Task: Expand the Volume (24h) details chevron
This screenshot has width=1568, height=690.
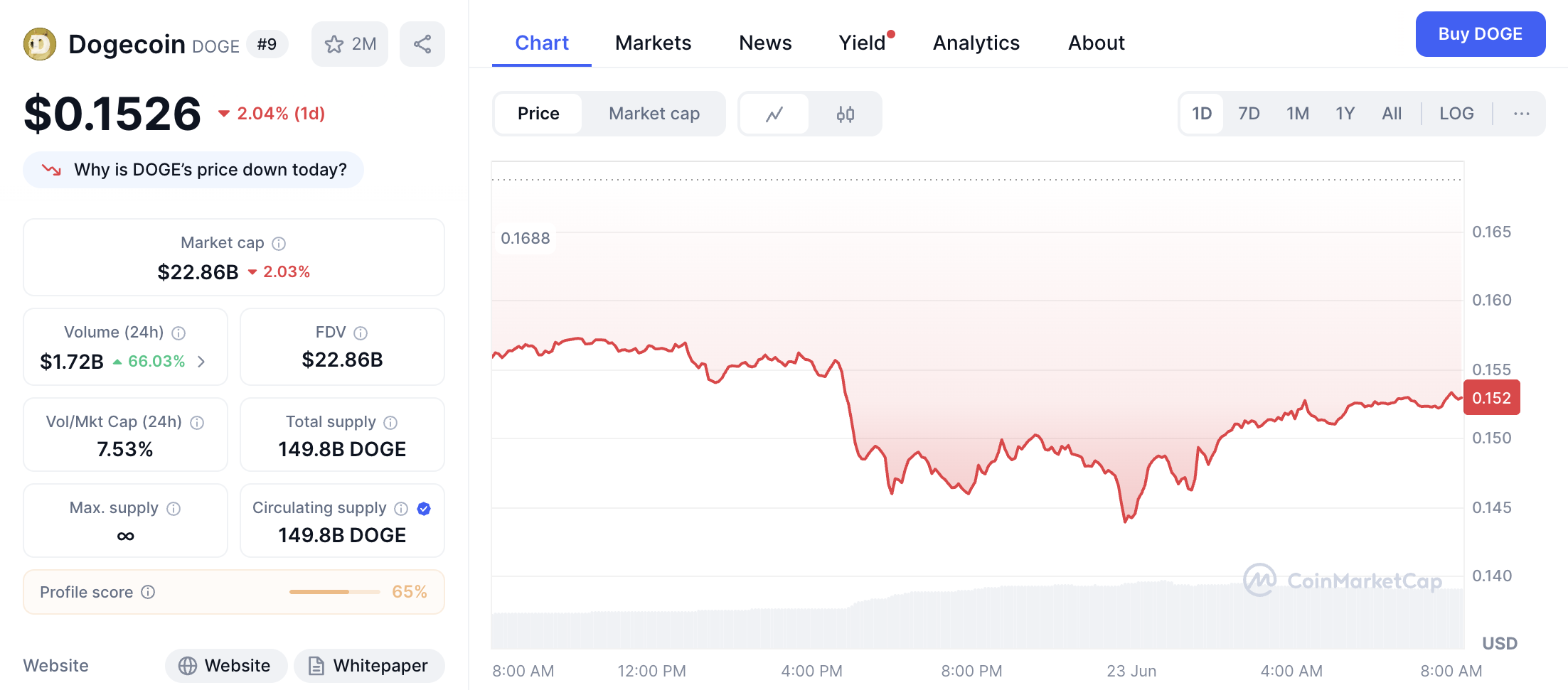Action: pos(202,362)
